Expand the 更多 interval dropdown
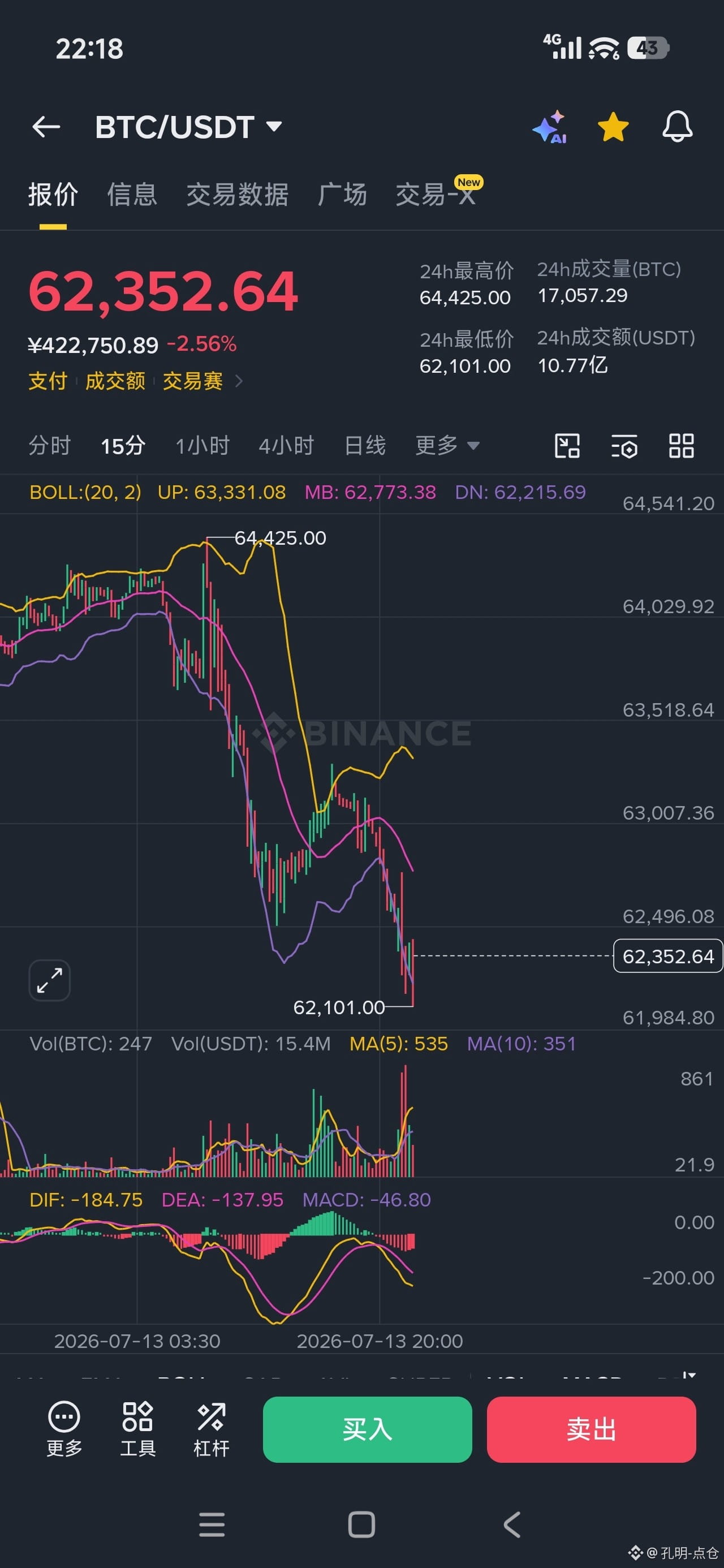 point(447,446)
